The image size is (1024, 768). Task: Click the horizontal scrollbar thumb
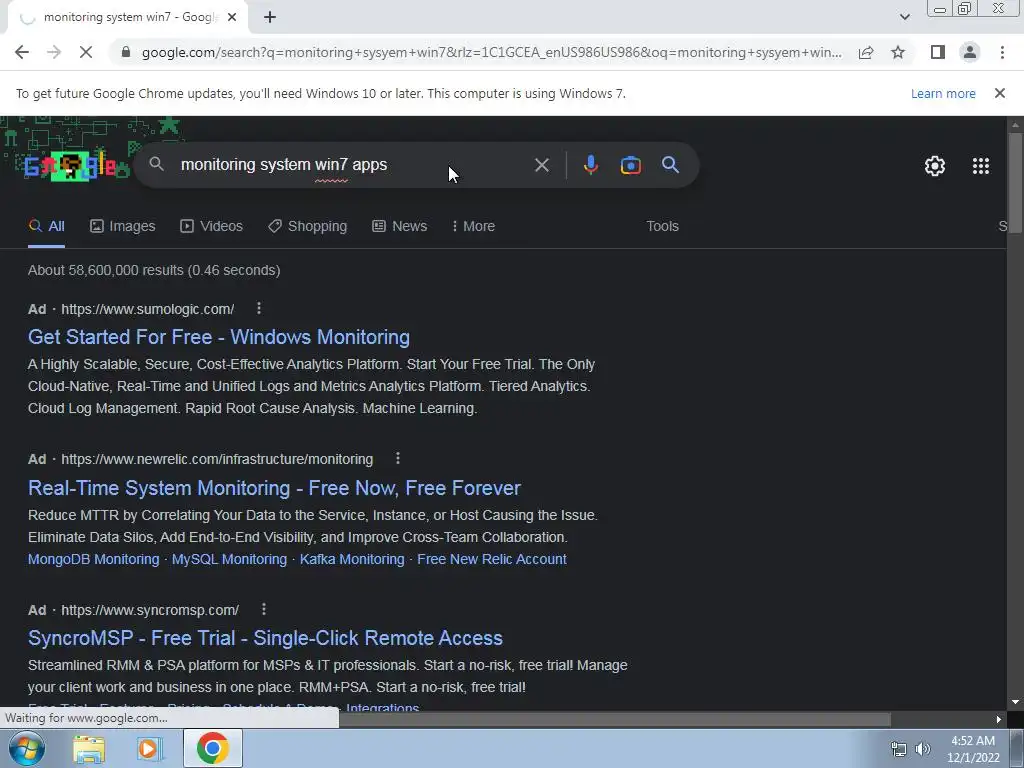pyautogui.click(x=614, y=719)
